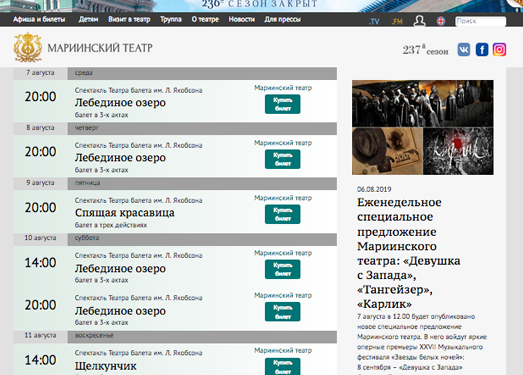Select the 9 августа date header
The image size is (523, 375).
tap(40, 183)
